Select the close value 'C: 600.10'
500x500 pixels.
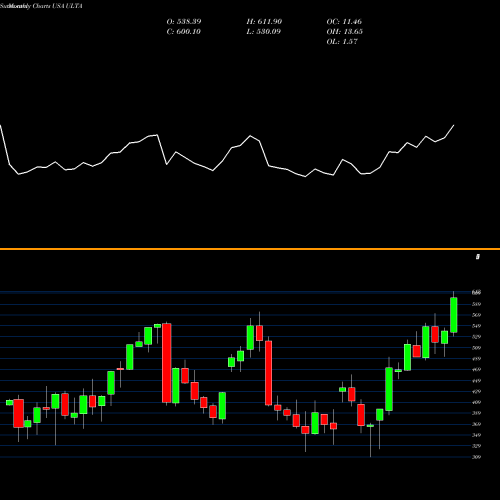tap(184, 32)
